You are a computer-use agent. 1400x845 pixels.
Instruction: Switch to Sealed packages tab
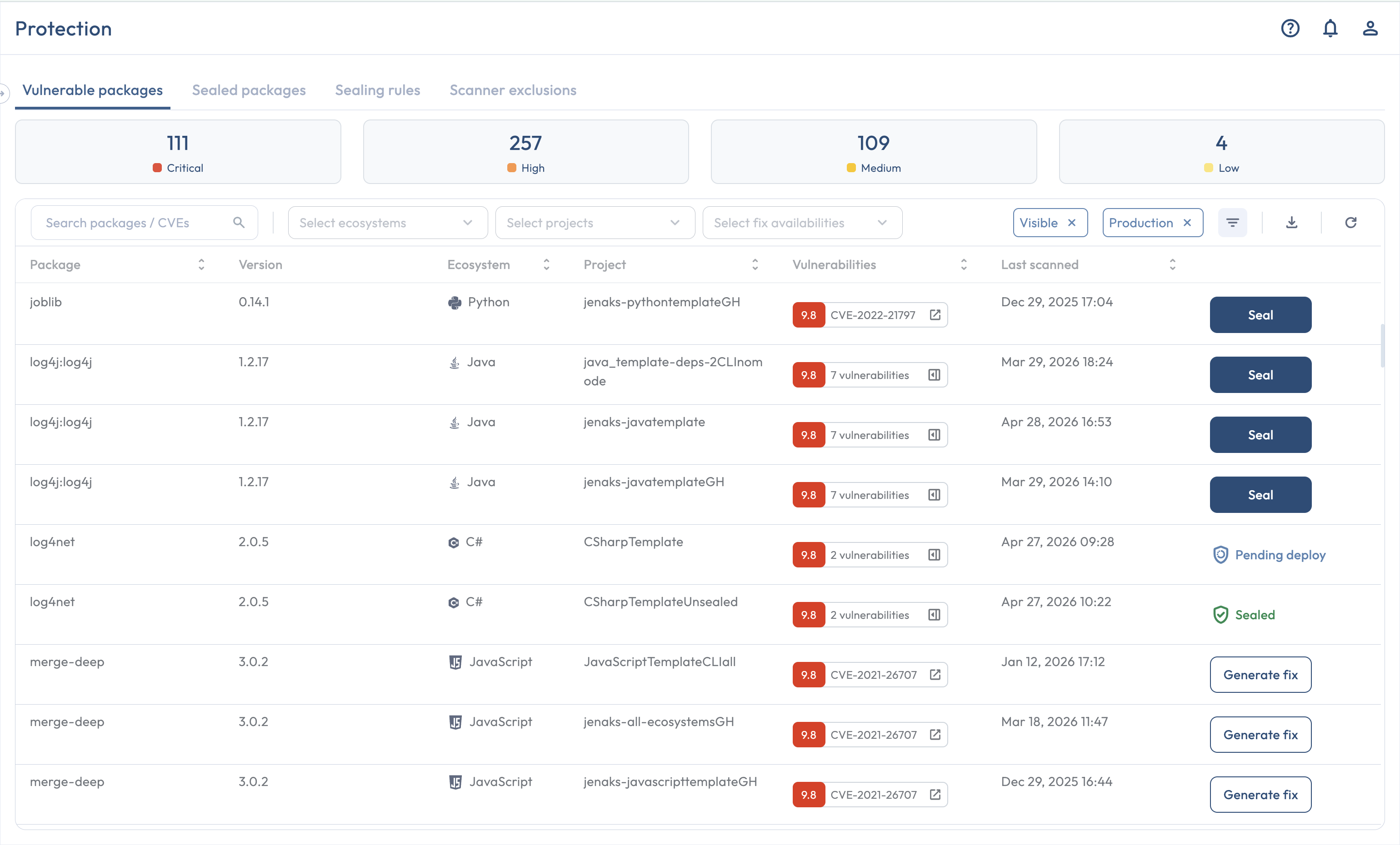pyautogui.click(x=249, y=90)
